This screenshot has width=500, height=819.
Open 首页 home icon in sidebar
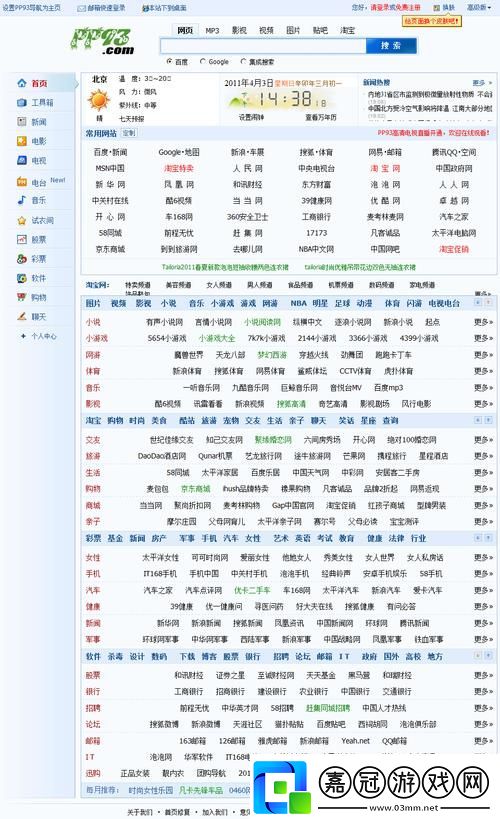(22, 83)
